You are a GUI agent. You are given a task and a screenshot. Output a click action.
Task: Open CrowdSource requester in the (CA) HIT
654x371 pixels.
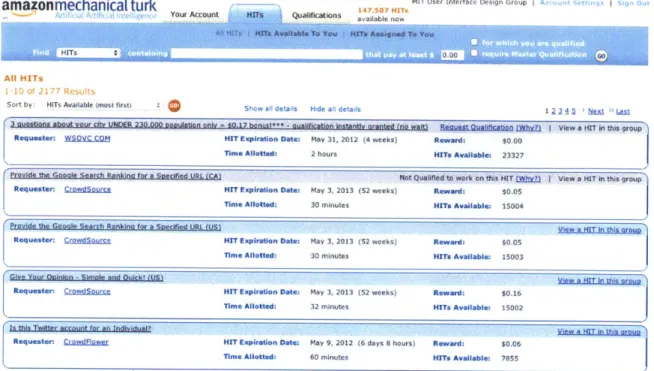[88, 189]
